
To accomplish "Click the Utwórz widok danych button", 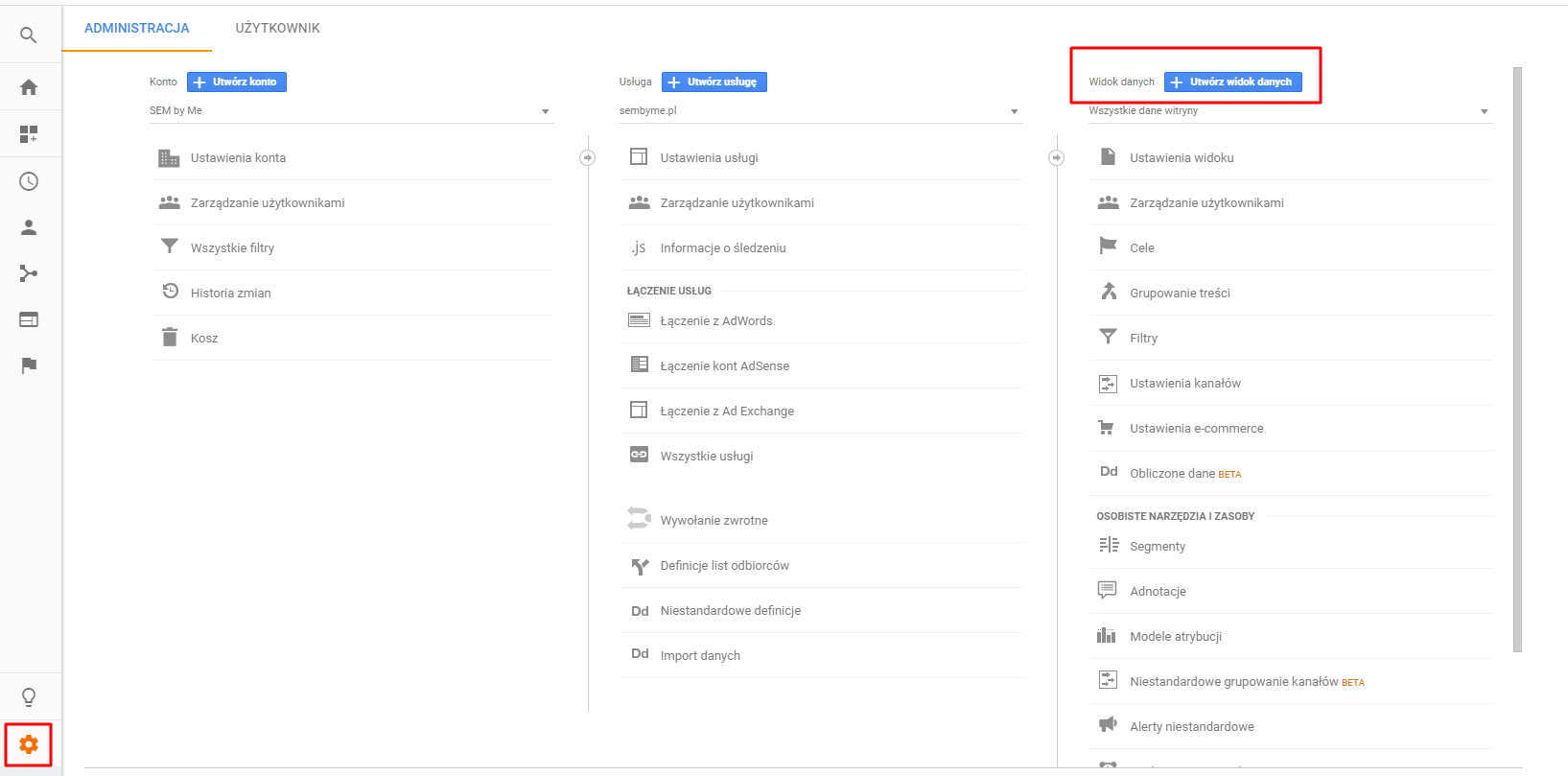I will click(1232, 82).
